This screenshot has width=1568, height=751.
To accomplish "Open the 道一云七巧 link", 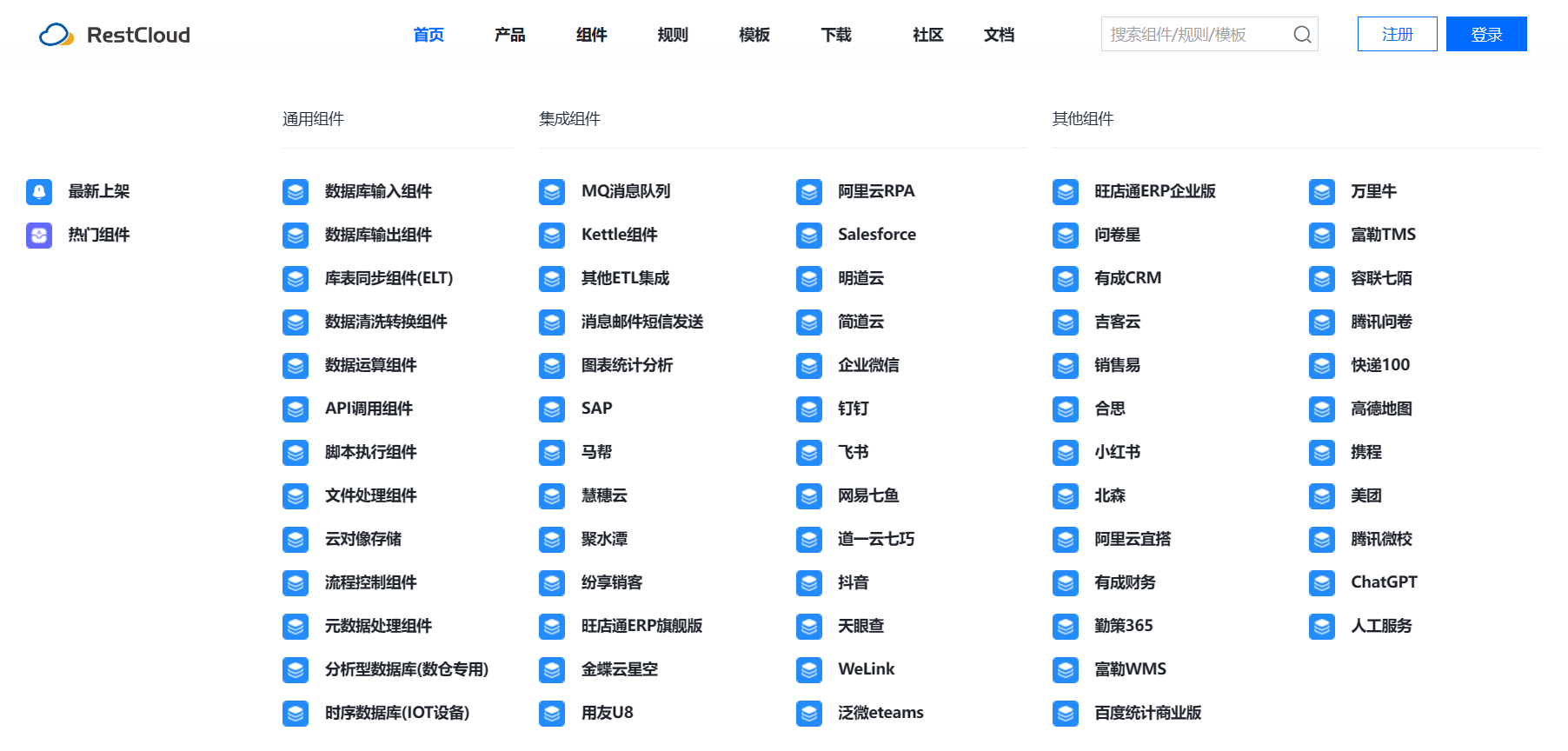I will coord(876,539).
